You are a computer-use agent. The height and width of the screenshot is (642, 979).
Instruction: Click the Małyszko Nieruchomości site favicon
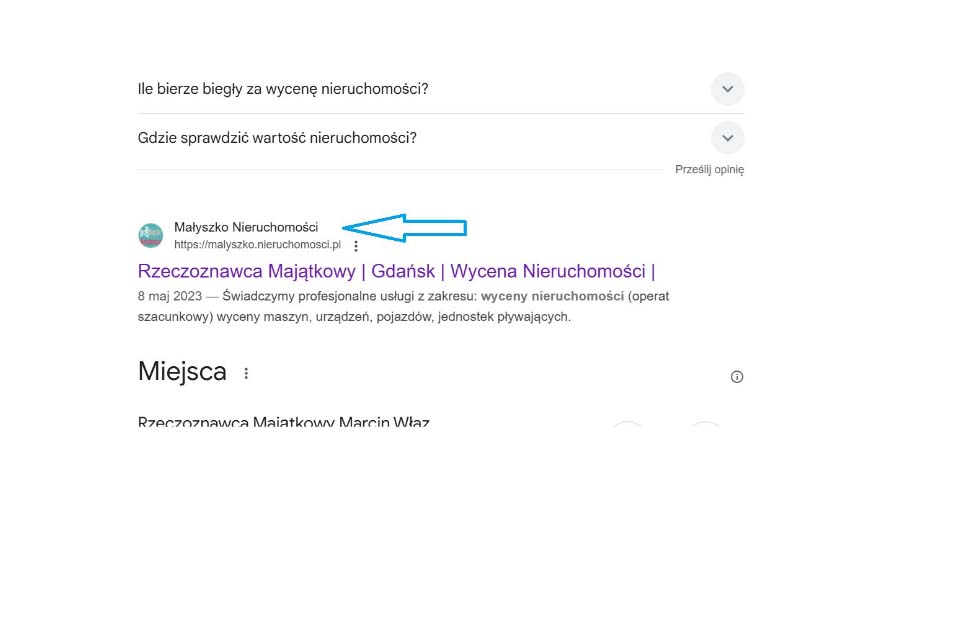pyautogui.click(x=150, y=235)
